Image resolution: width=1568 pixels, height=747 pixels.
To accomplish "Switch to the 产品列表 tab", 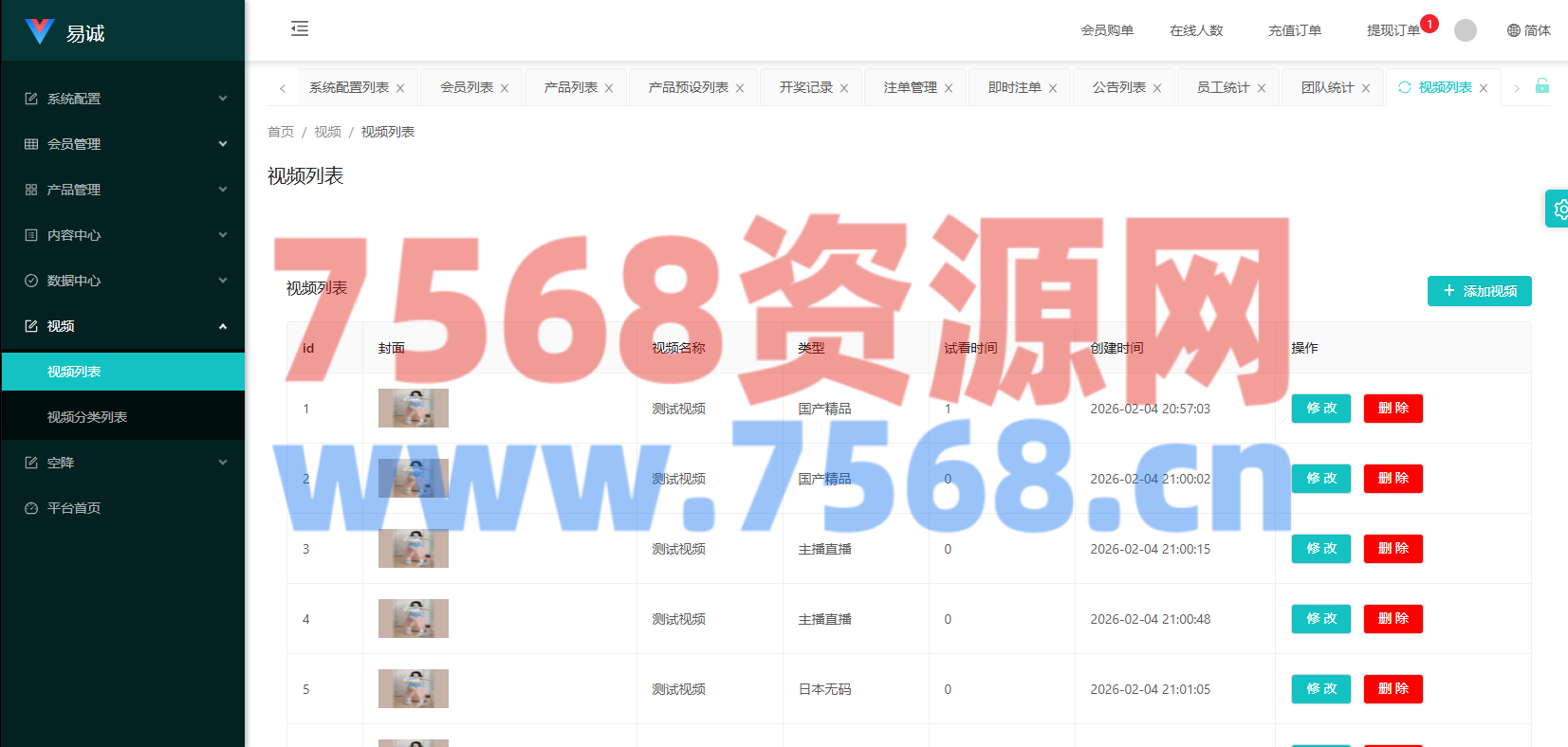I will click(x=570, y=87).
